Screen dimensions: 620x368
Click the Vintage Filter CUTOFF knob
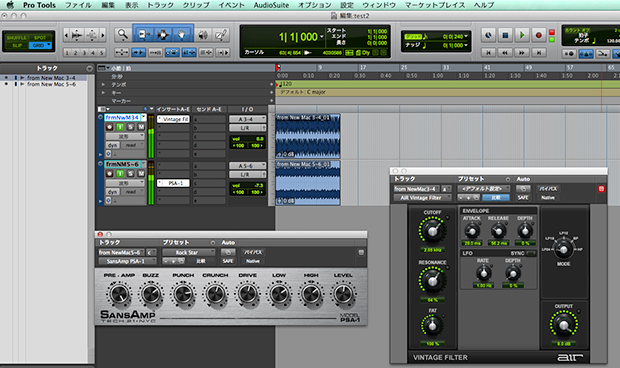tap(432, 231)
